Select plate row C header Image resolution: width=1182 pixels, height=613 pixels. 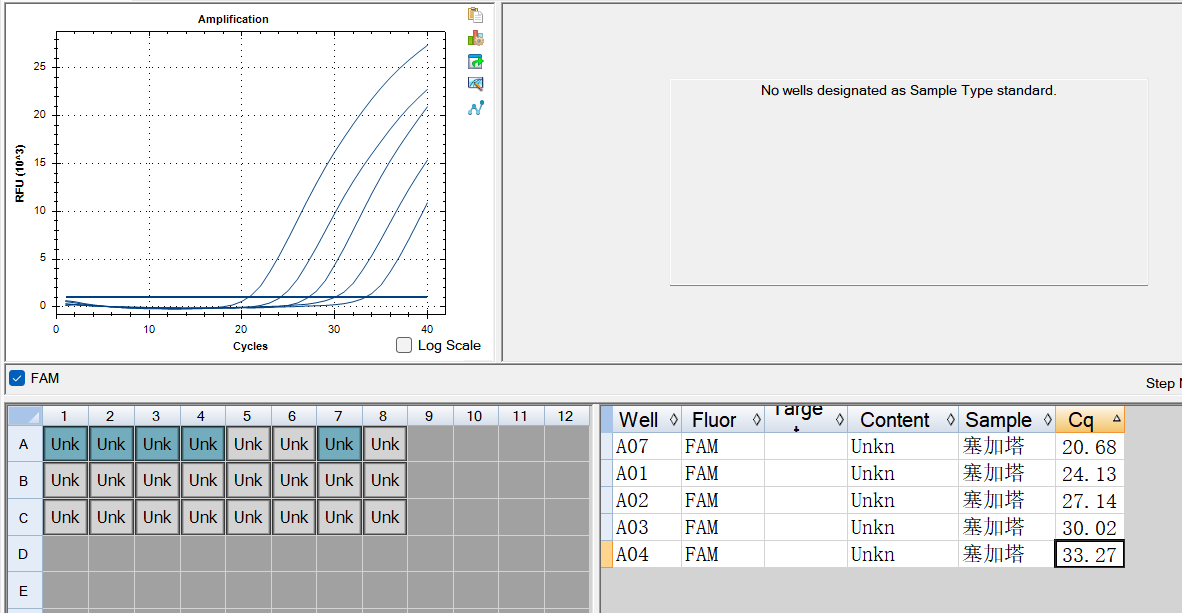click(24, 518)
